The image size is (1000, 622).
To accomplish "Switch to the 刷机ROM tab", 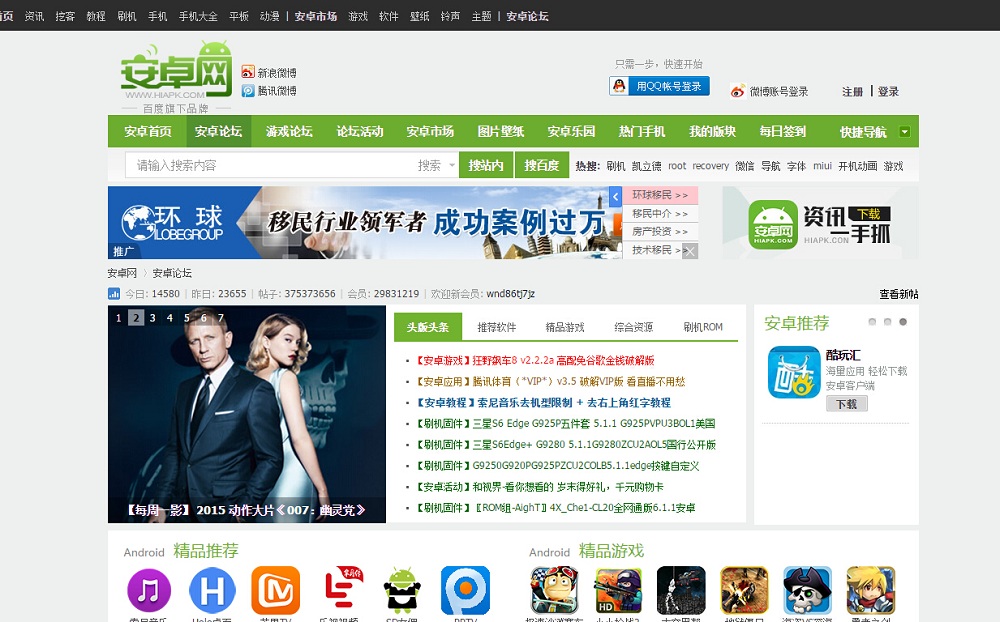I will (703, 327).
